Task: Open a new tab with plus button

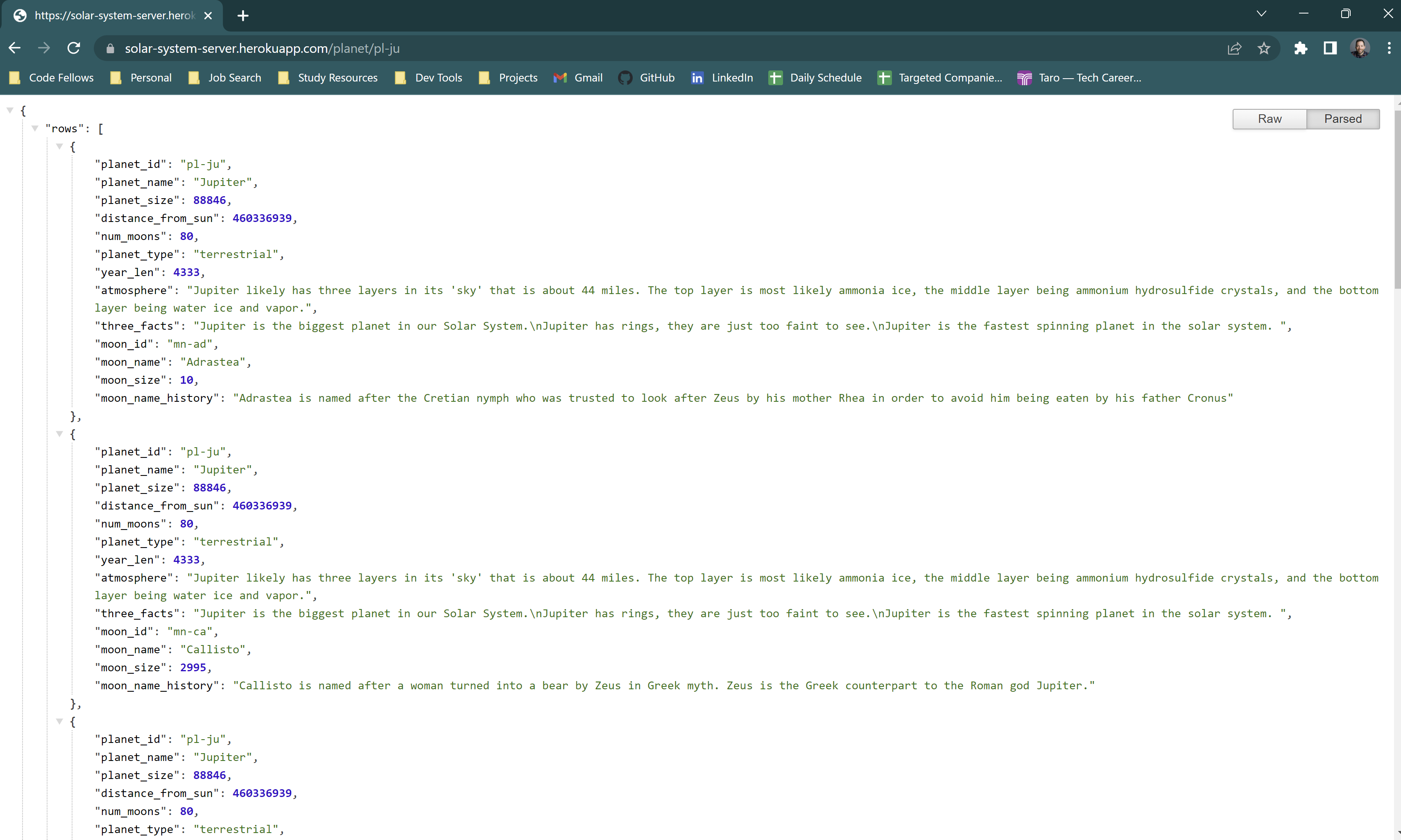Action: pyautogui.click(x=243, y=16)
